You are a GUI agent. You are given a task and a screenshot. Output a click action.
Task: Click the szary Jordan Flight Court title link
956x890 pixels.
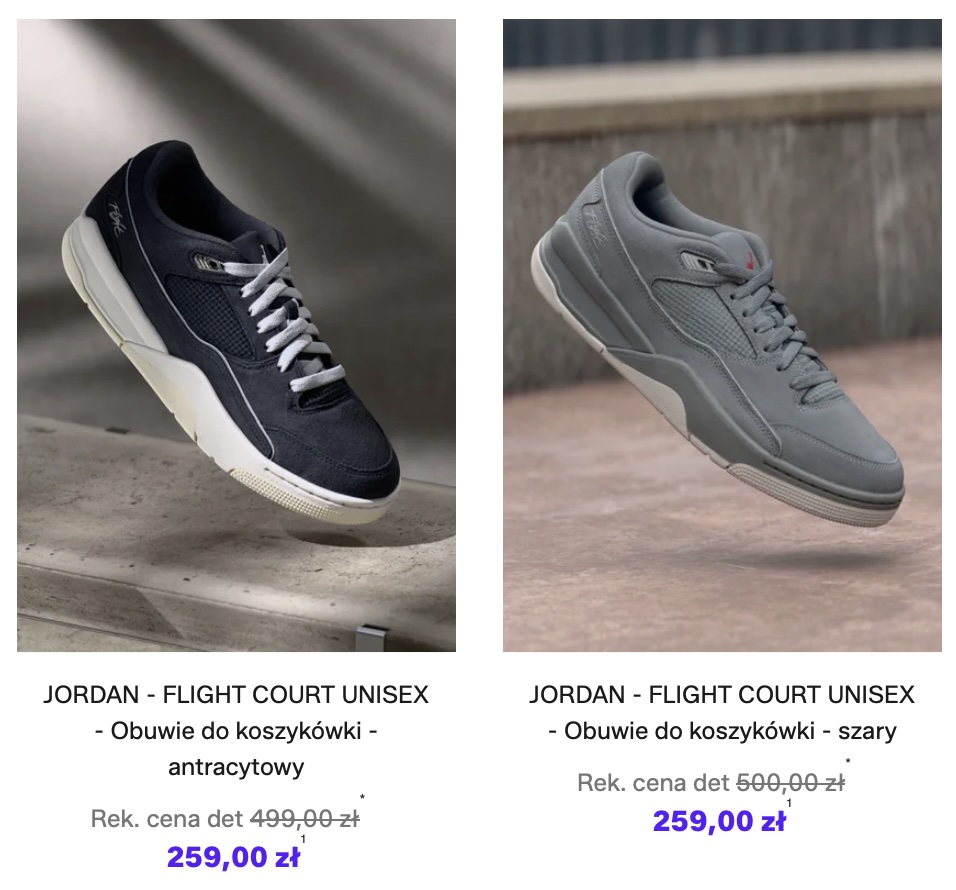(x=722, y=713)
